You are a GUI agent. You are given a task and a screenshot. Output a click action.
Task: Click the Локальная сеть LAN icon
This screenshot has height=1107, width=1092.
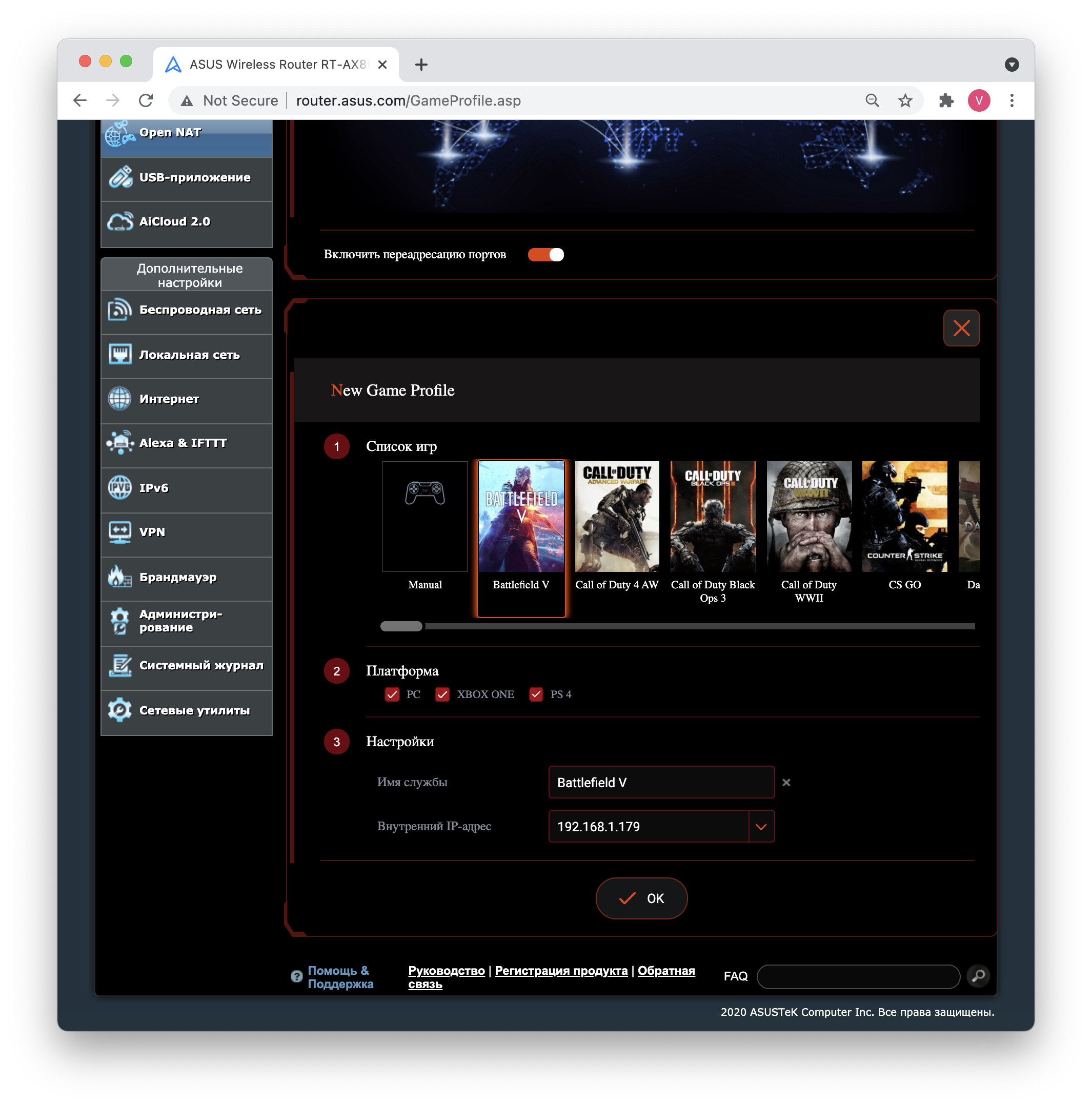pos(120,355)
